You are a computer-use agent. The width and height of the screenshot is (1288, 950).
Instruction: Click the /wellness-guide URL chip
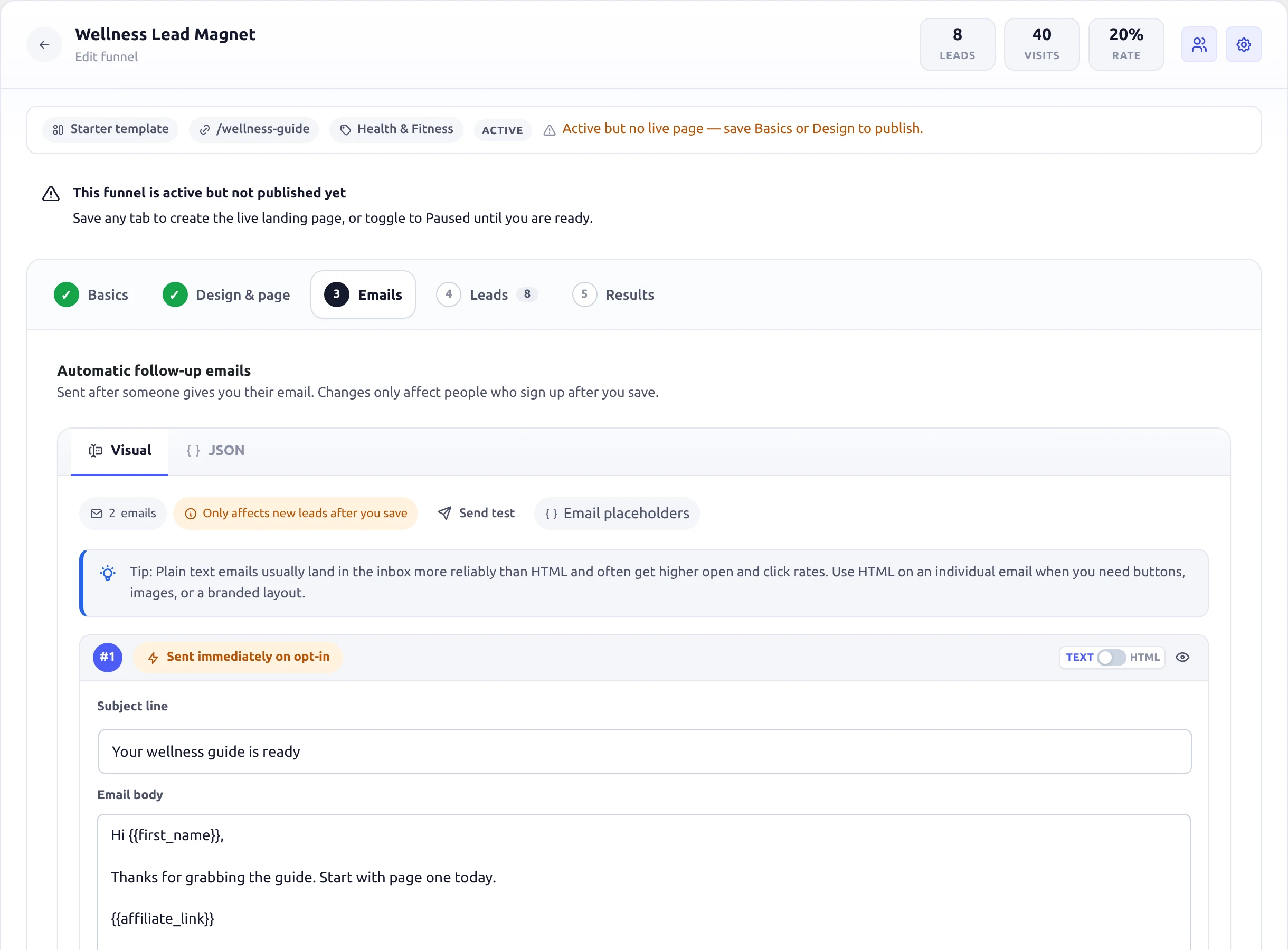click(254, 129)
